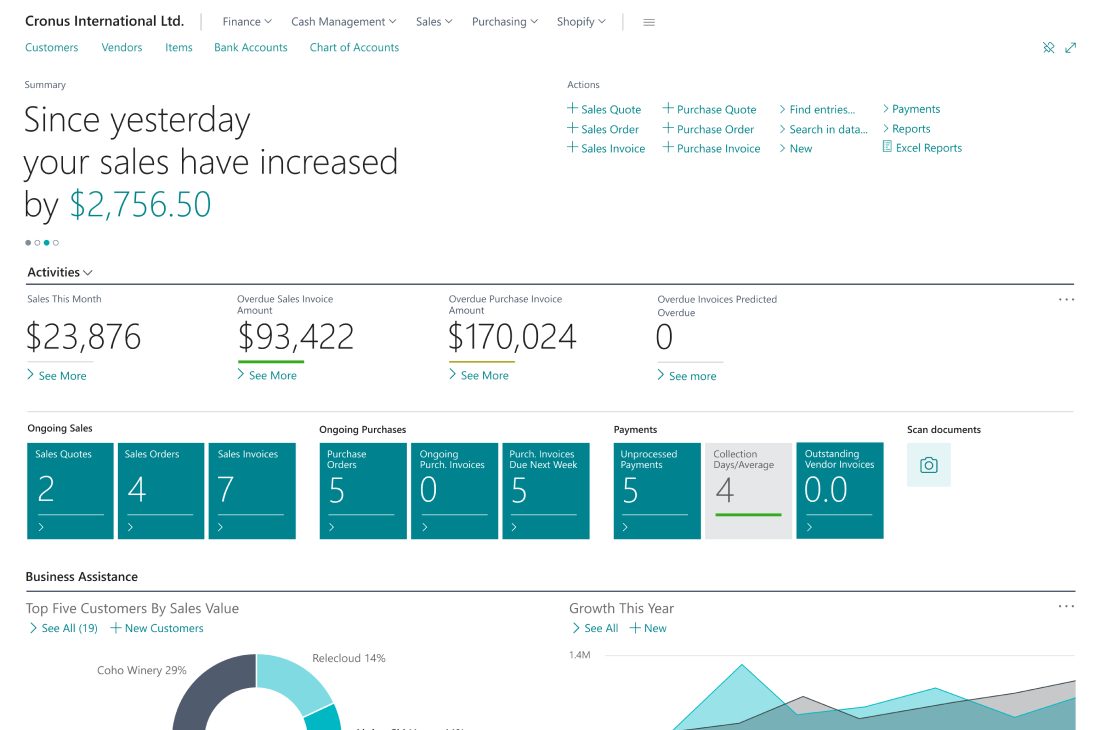Open the Activities section three-dot menu
Viewport: 1100px width, 730px height.
pyautogui.click(x=1066, y=299)
